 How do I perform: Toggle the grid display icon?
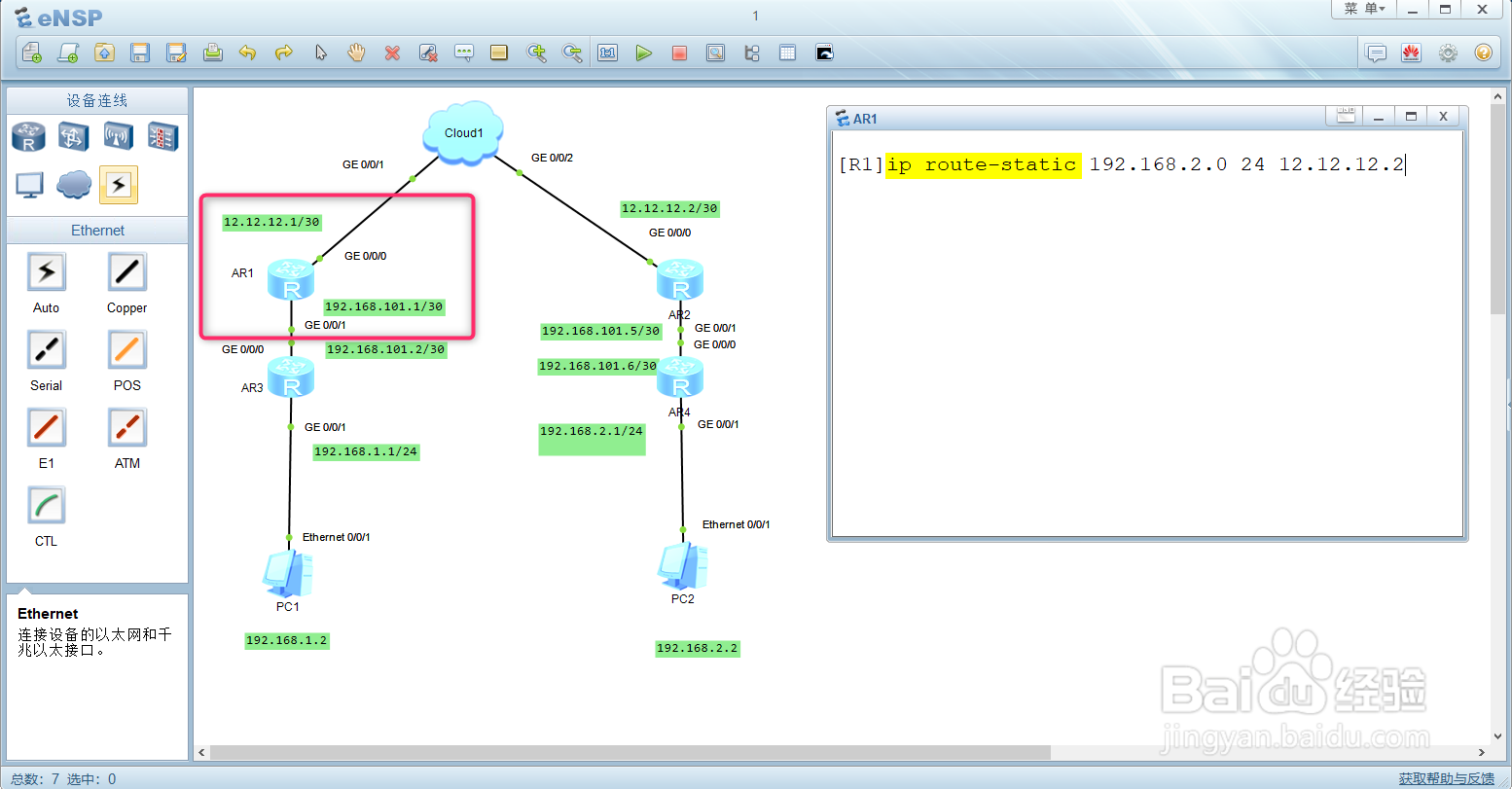[787, 53]
